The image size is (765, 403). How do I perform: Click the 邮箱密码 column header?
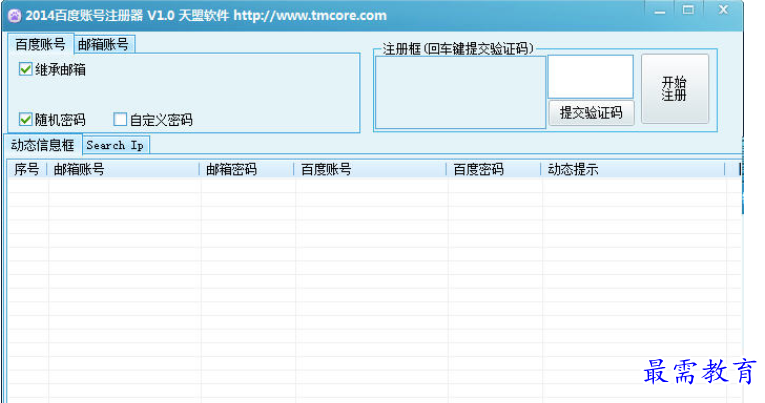tap(246, 169)
